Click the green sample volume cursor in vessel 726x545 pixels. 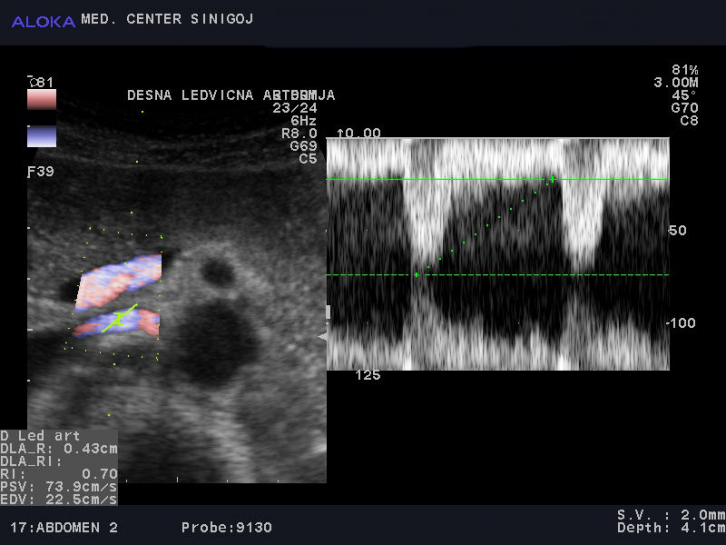(x=119, y=318)
